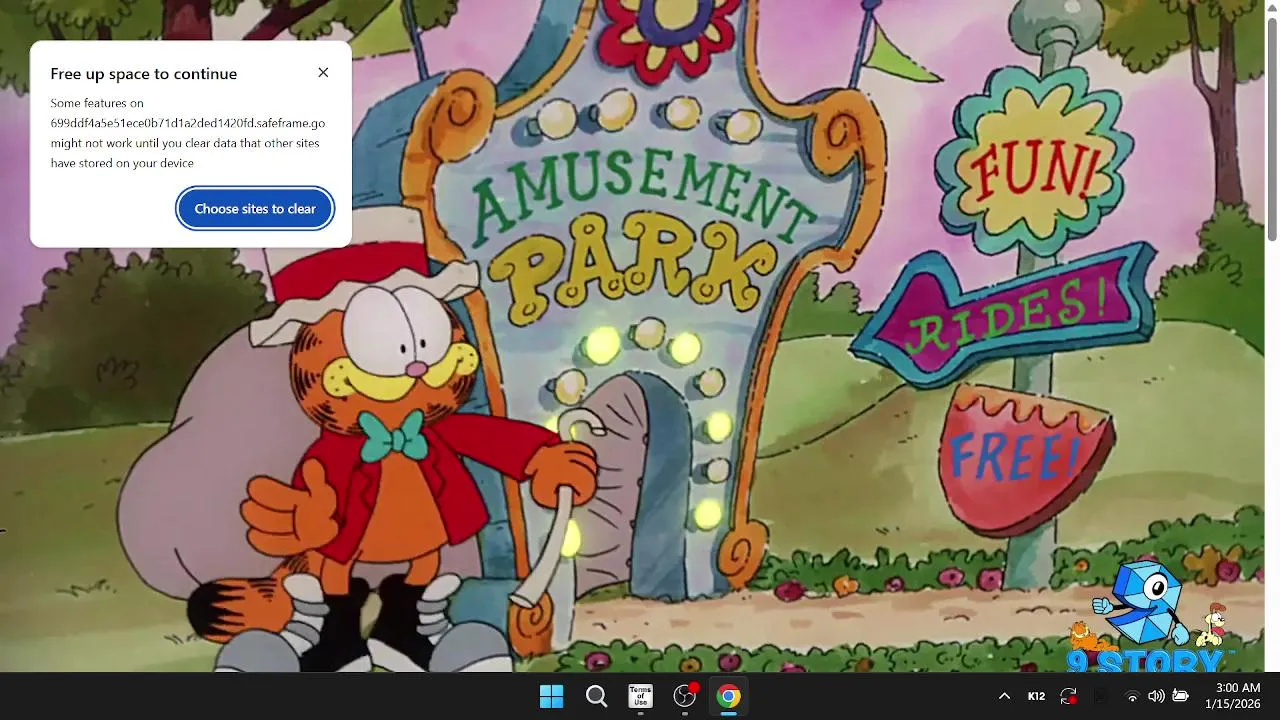
Task: Click the battery status icon
Action: click(1180, 696)
